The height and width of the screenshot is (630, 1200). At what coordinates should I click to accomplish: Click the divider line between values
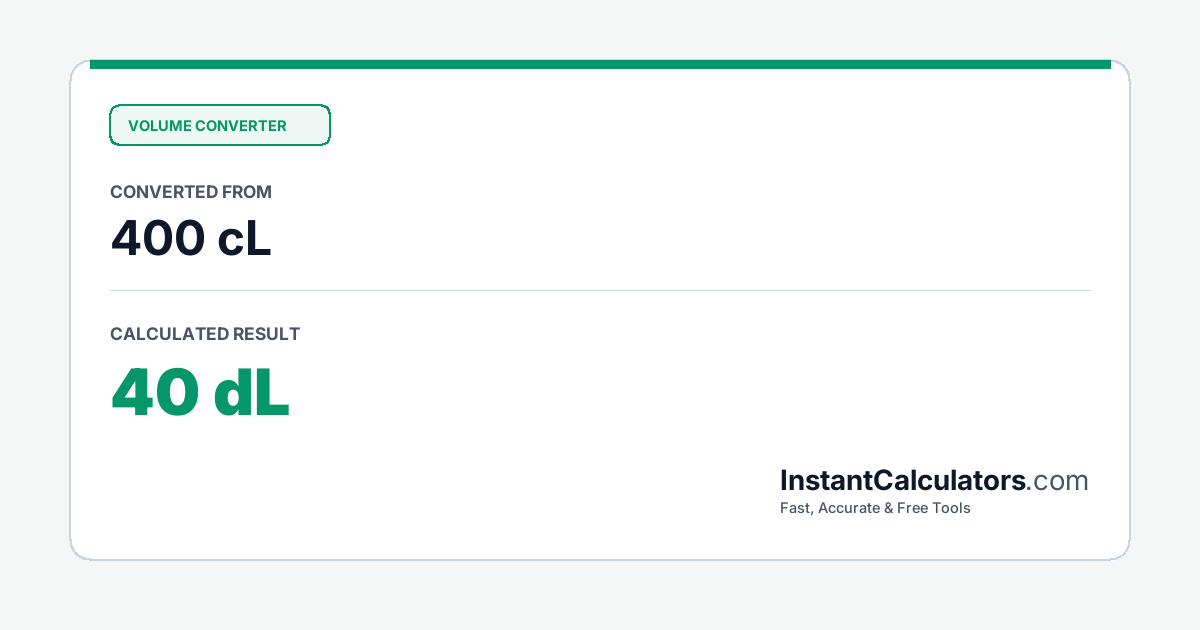600,291
